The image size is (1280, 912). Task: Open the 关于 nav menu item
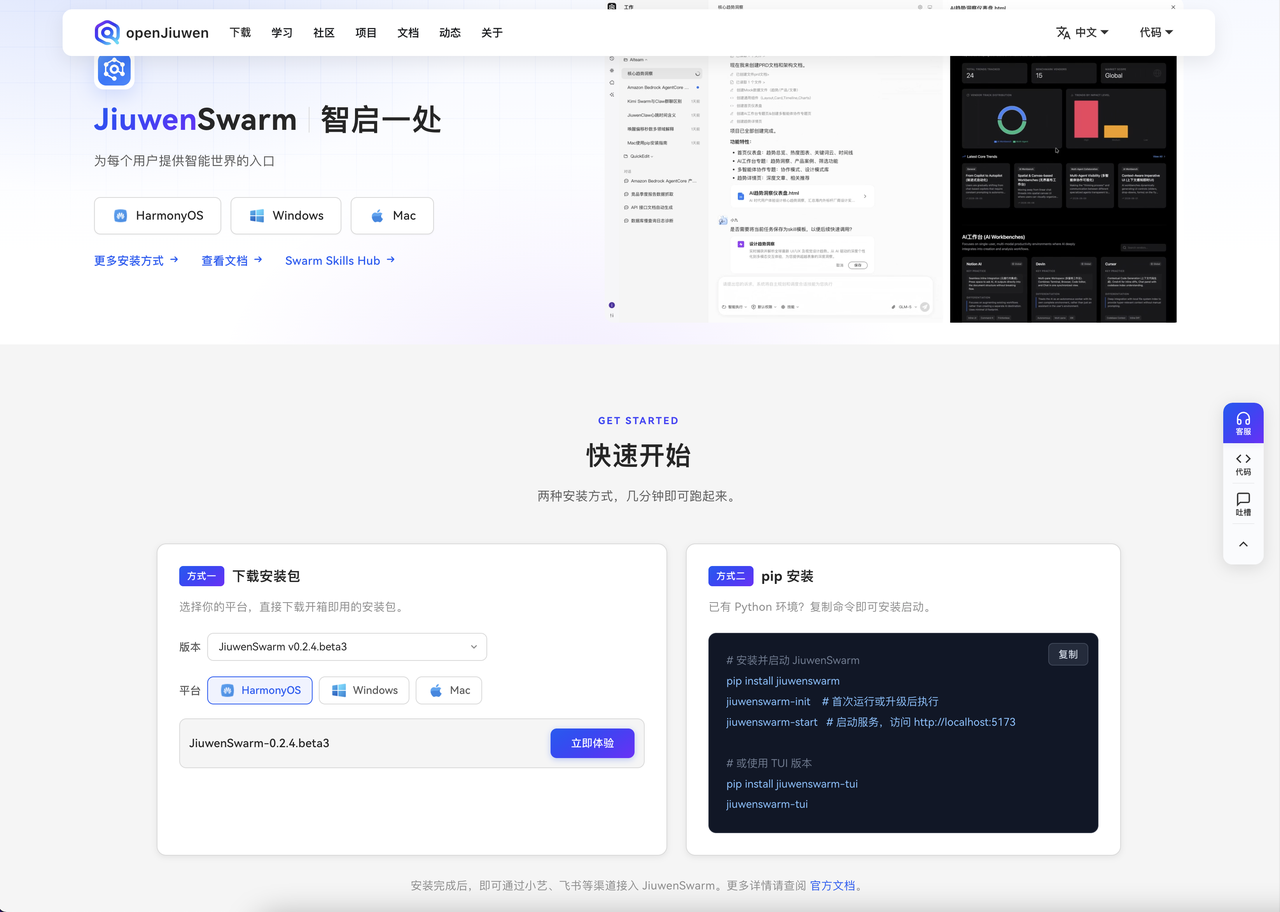click(x=492, y=33)
